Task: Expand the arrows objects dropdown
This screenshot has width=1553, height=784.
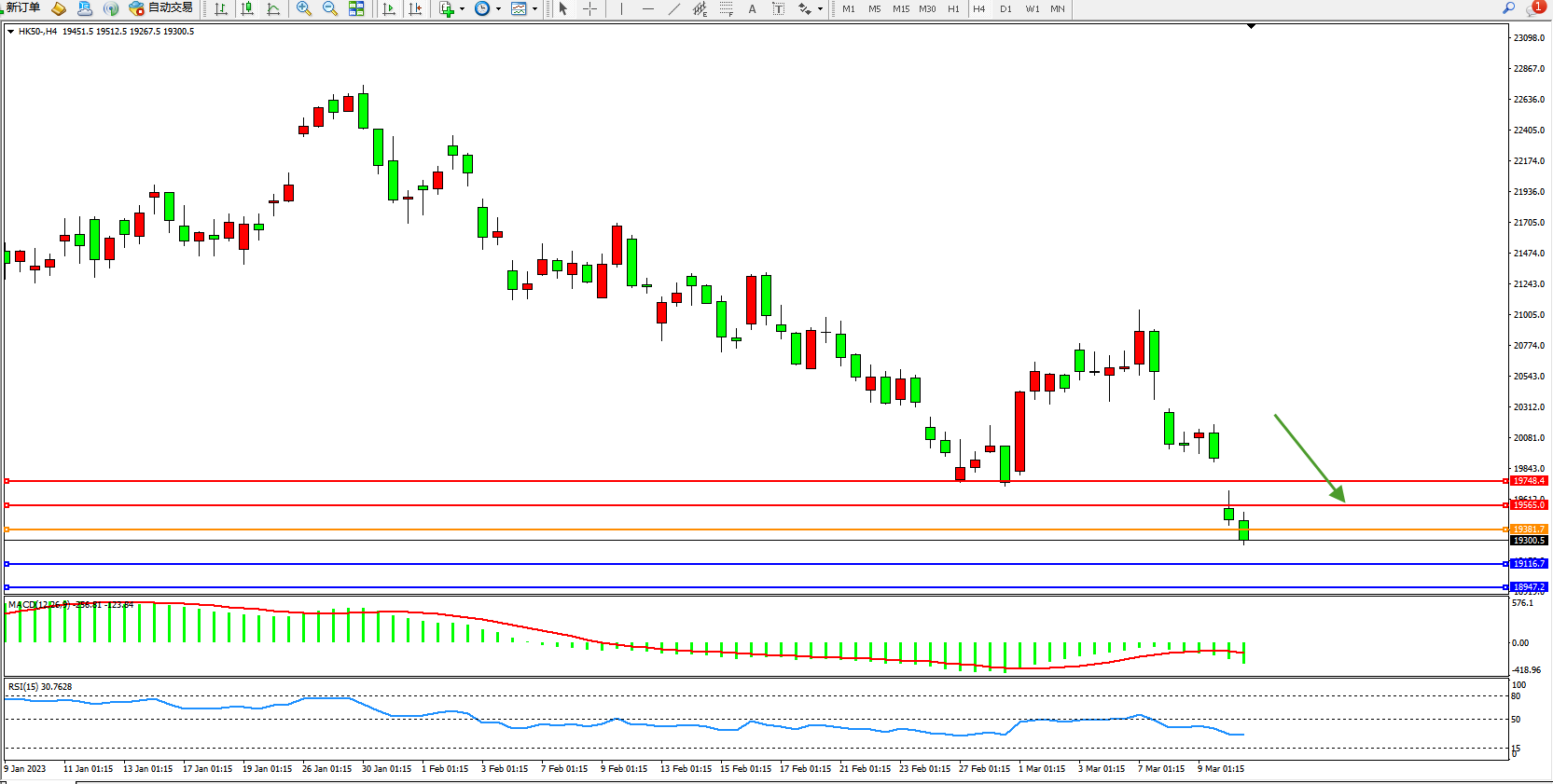Action: coord(820,9)
